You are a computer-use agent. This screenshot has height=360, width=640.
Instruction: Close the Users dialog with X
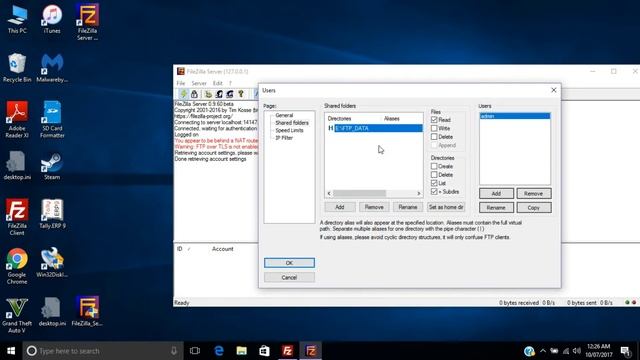click(x=553, y=90)
